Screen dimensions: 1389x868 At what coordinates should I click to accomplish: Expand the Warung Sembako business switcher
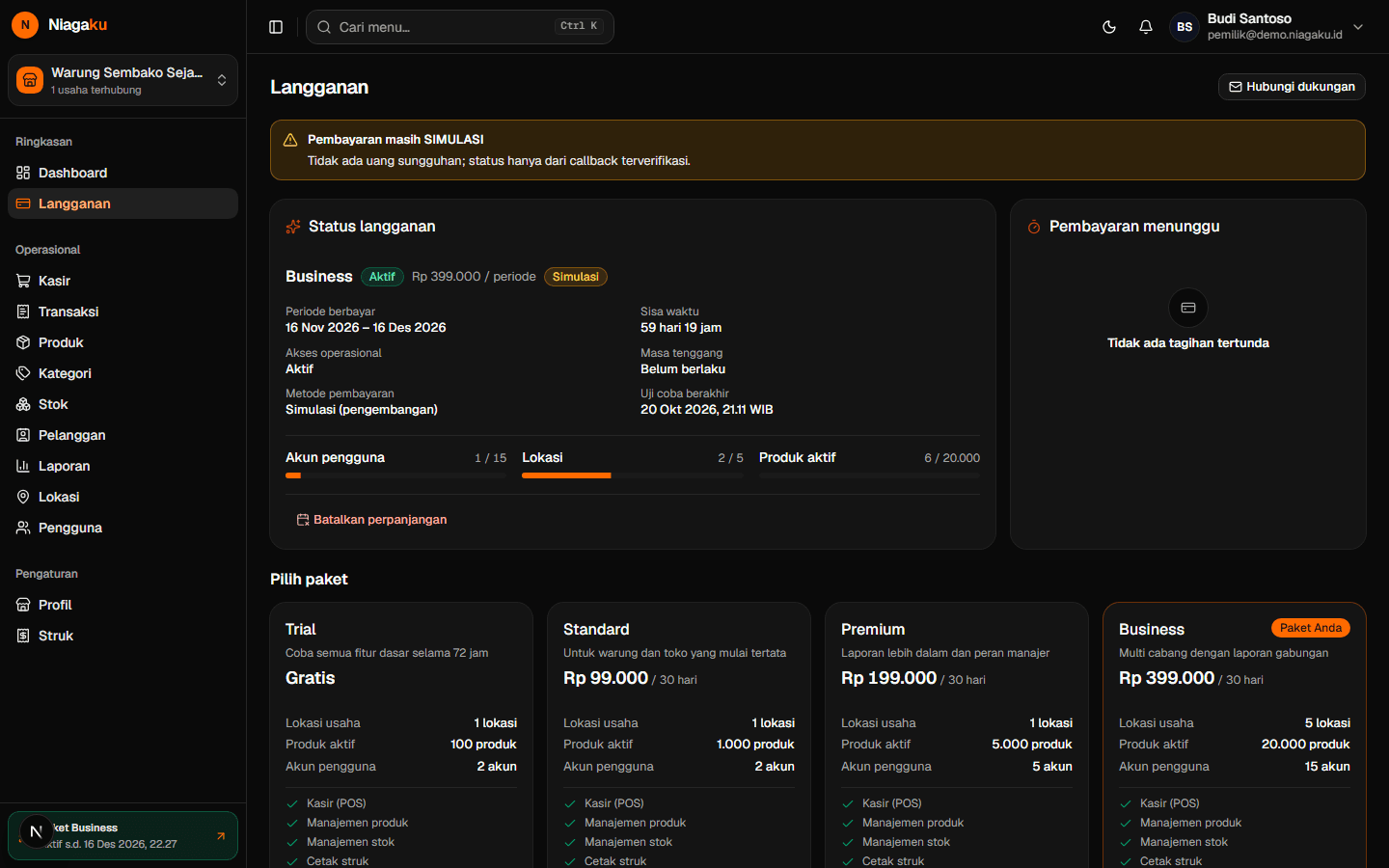coord(123,80)
